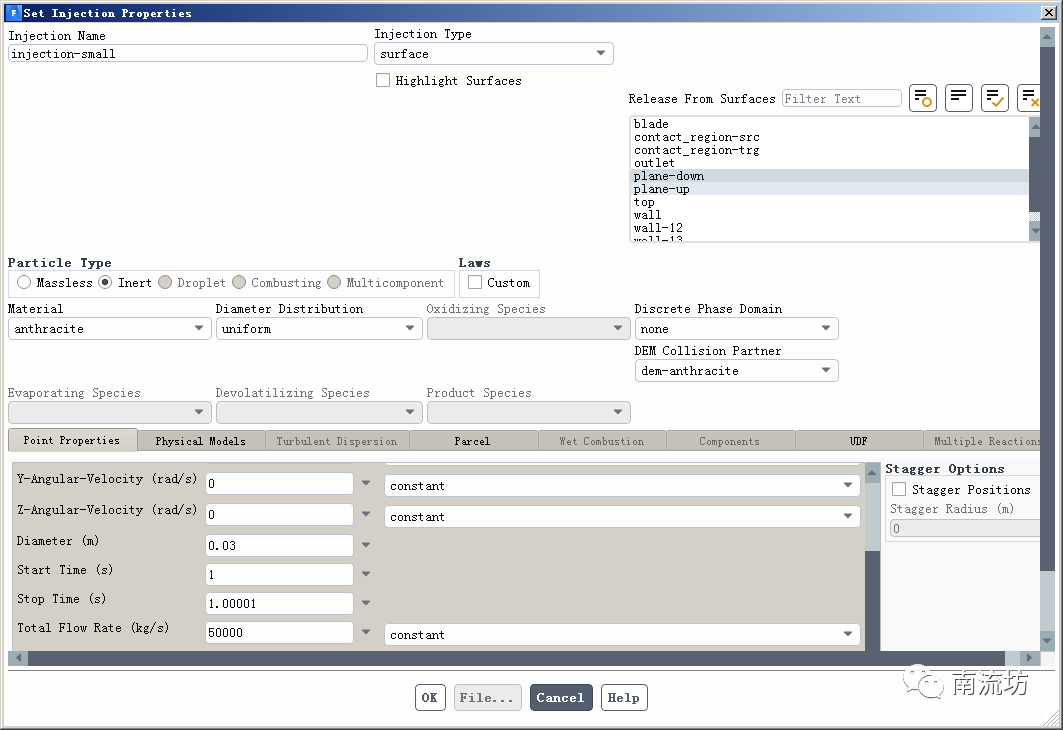Open the Injection Type dropdown
Image resolution: width=1063 pixels, height=730 pixels.
(x=494, y=54)
